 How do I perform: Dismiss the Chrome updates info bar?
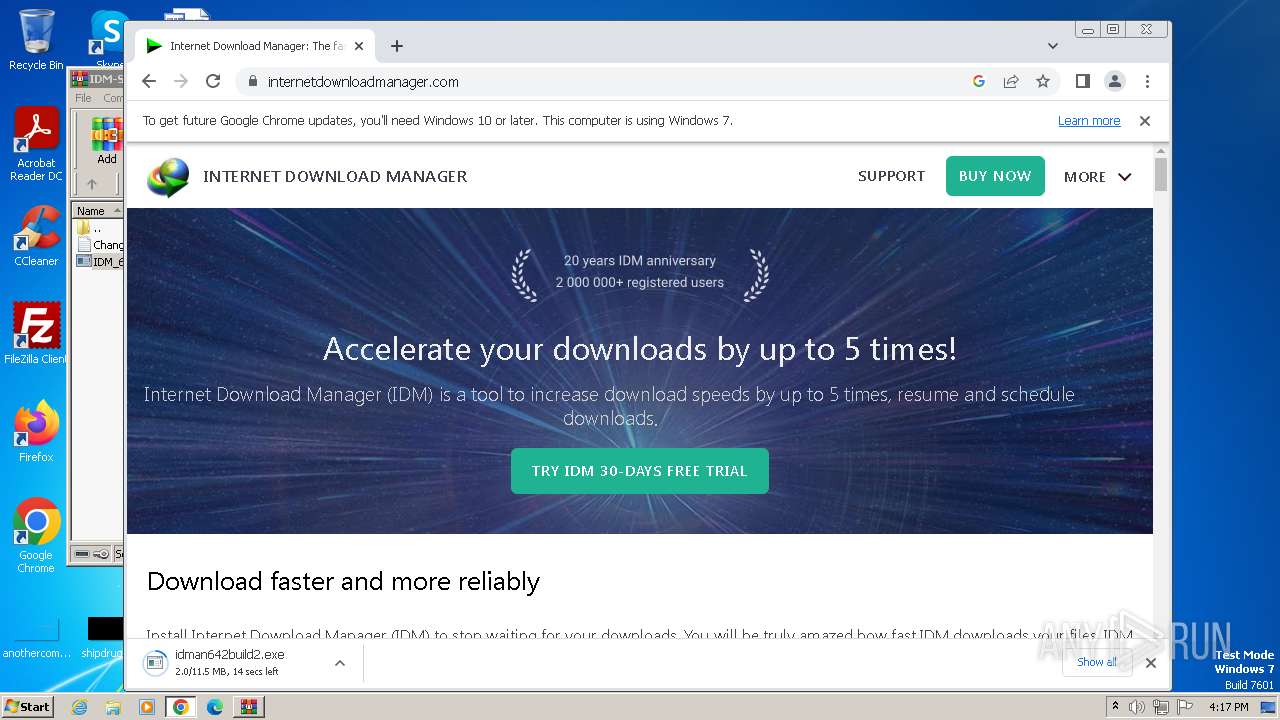coord(1145,121)
